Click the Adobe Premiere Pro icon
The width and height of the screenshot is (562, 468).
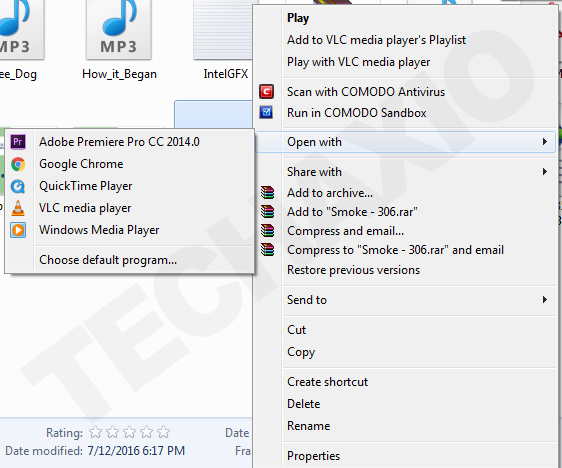click(x=18, y=142)
